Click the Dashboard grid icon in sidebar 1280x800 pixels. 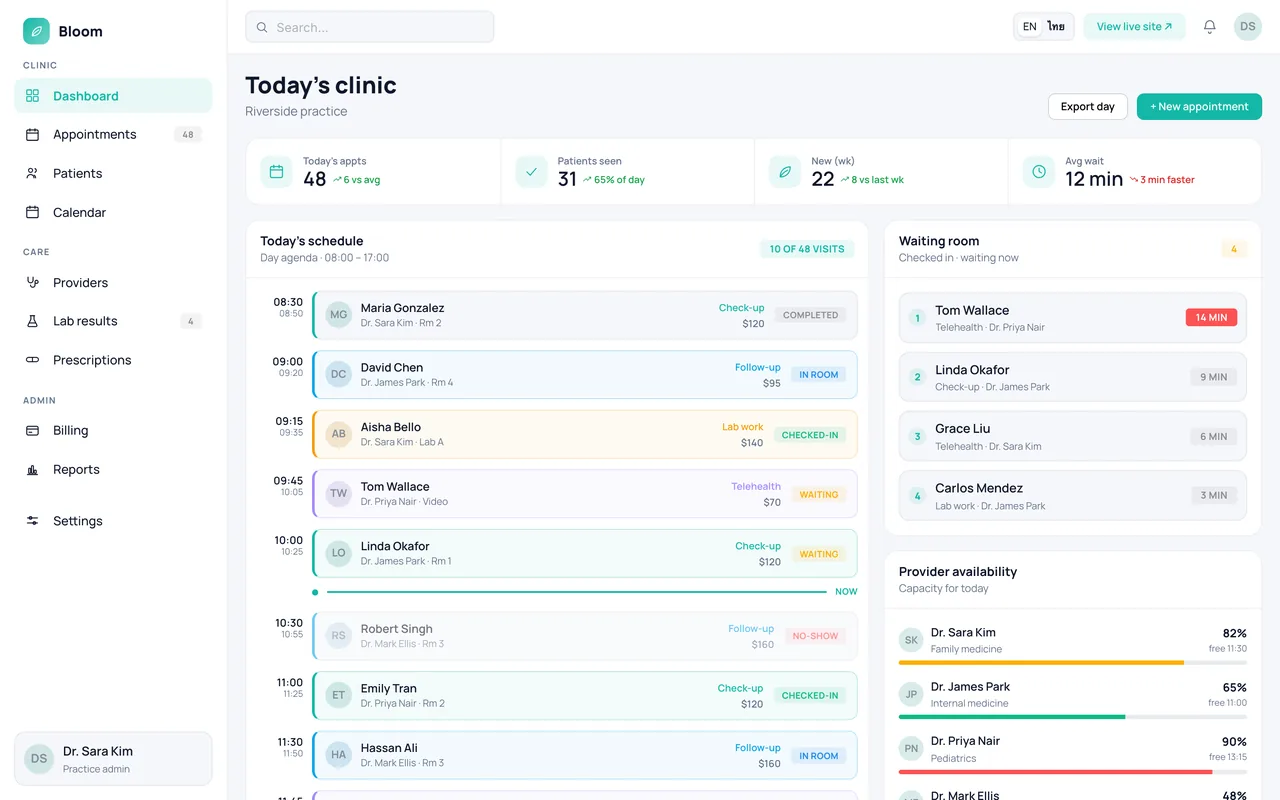click(32, 96)
